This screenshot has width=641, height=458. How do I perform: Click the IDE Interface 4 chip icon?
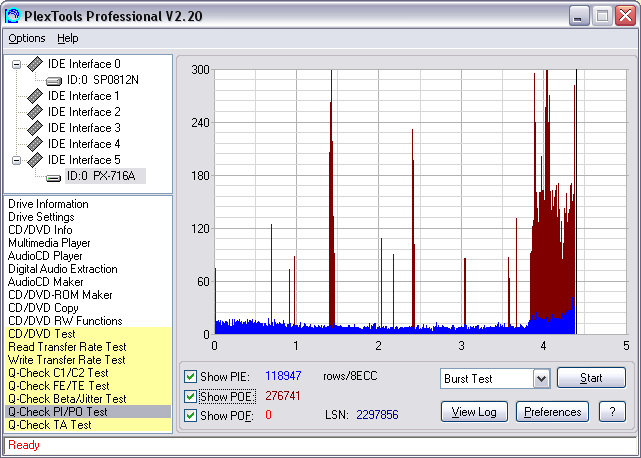click(35, 144)
